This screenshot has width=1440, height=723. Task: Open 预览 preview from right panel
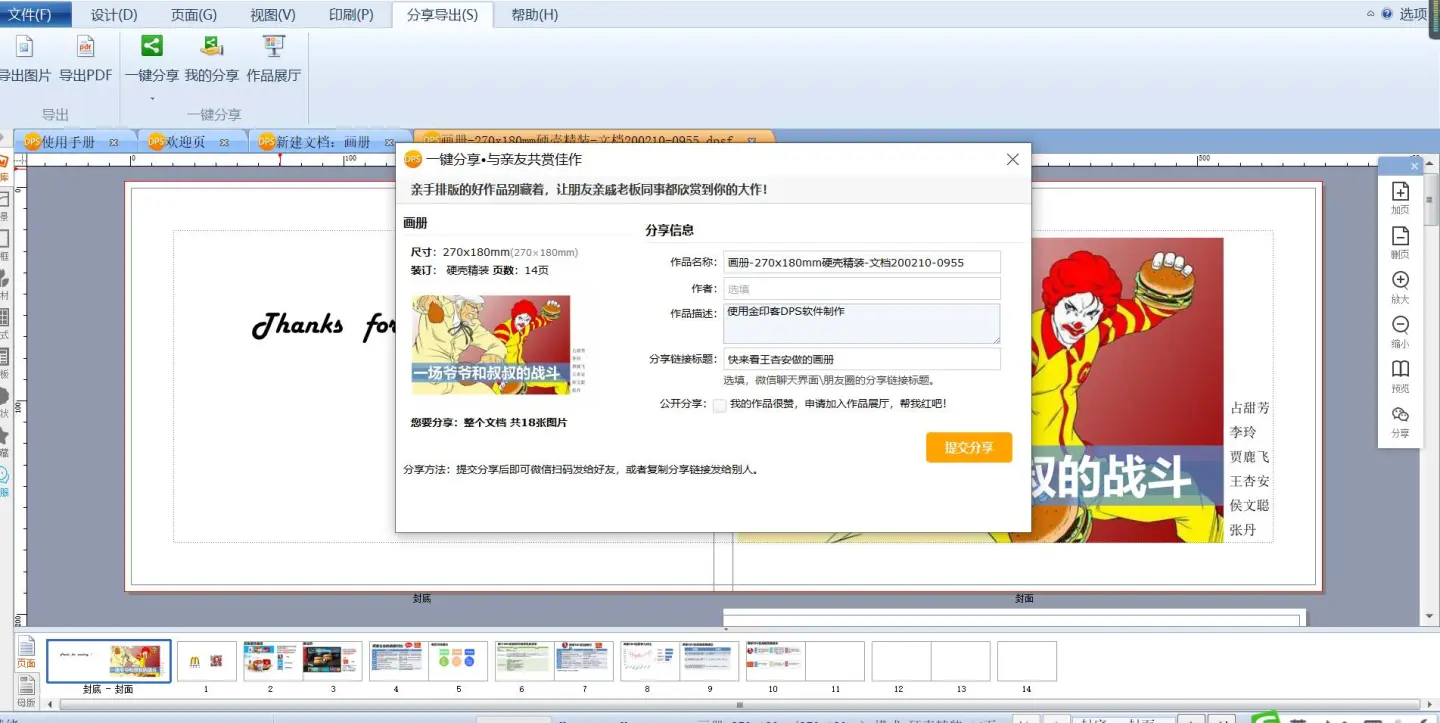1400,370
